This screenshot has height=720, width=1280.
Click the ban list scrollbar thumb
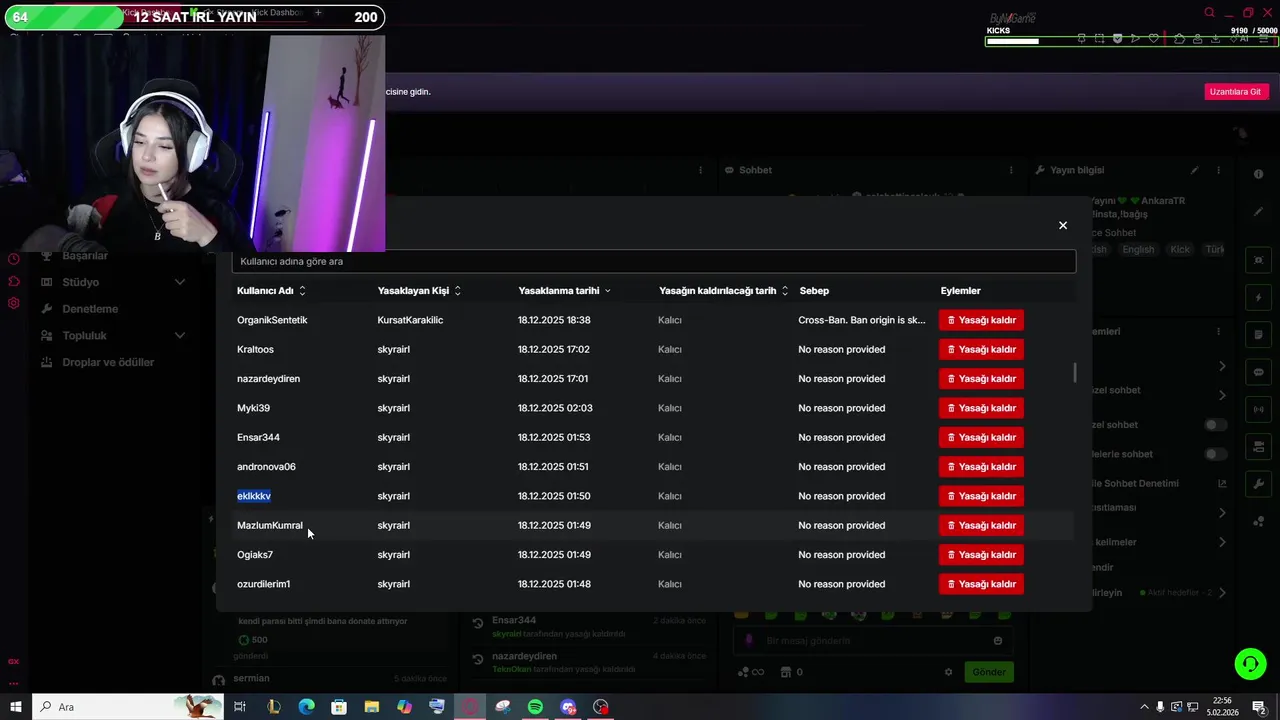[1075, 372]
